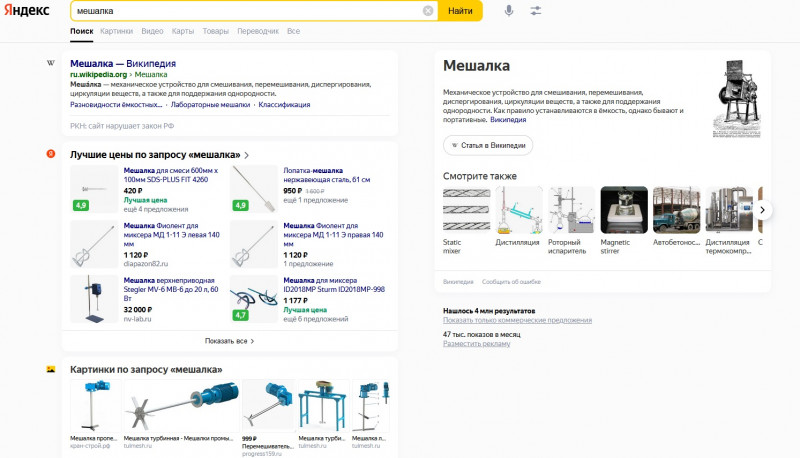Open the Мешалка — Википедия result title
This screenshot has width=800, height=458.
[123, 63]
